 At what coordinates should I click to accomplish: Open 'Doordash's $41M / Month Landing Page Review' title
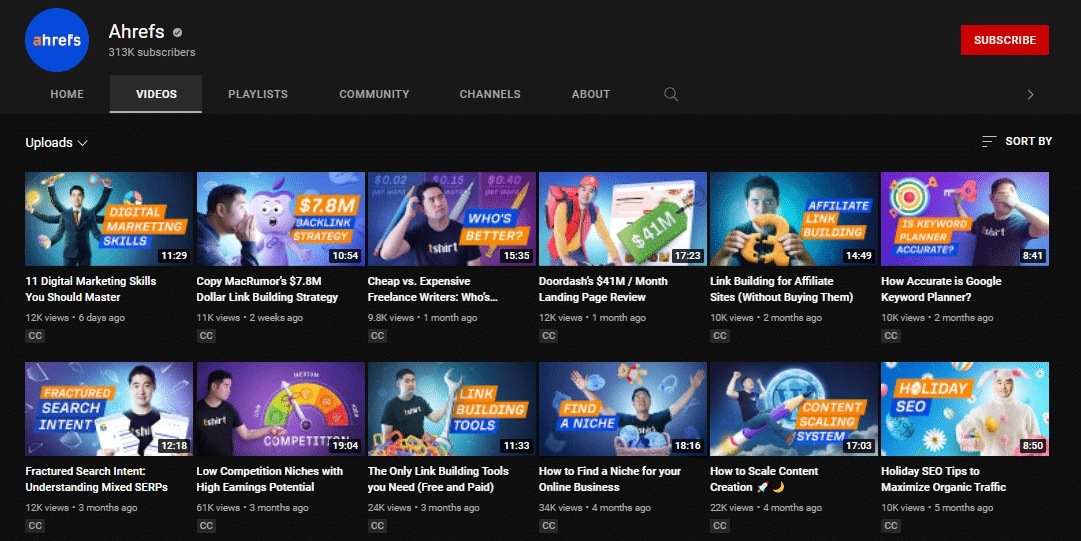(x=603, y=289)
